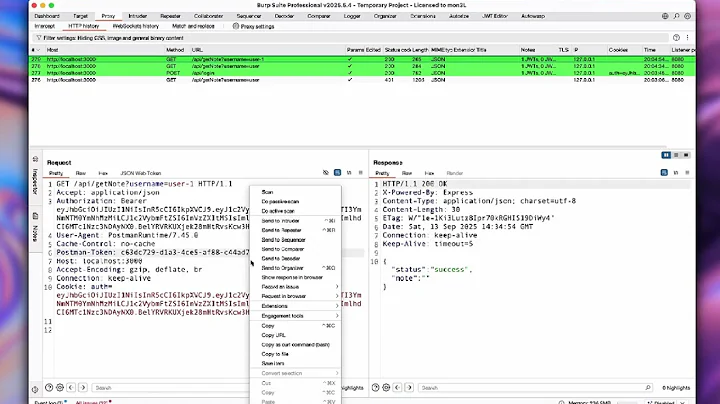Click in the response search field

tap(535, 387)
